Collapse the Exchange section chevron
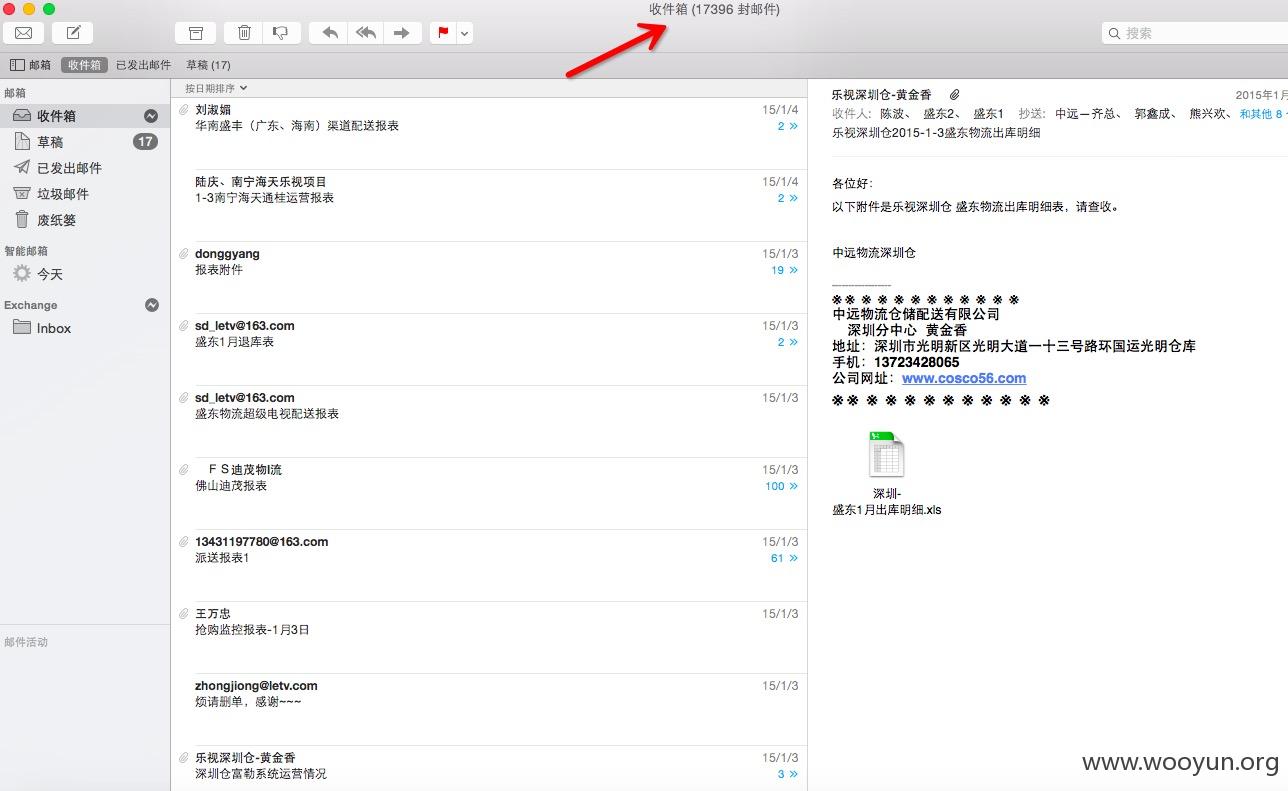The width and height of the screenshot is (1288, 791). coord(152,305)
